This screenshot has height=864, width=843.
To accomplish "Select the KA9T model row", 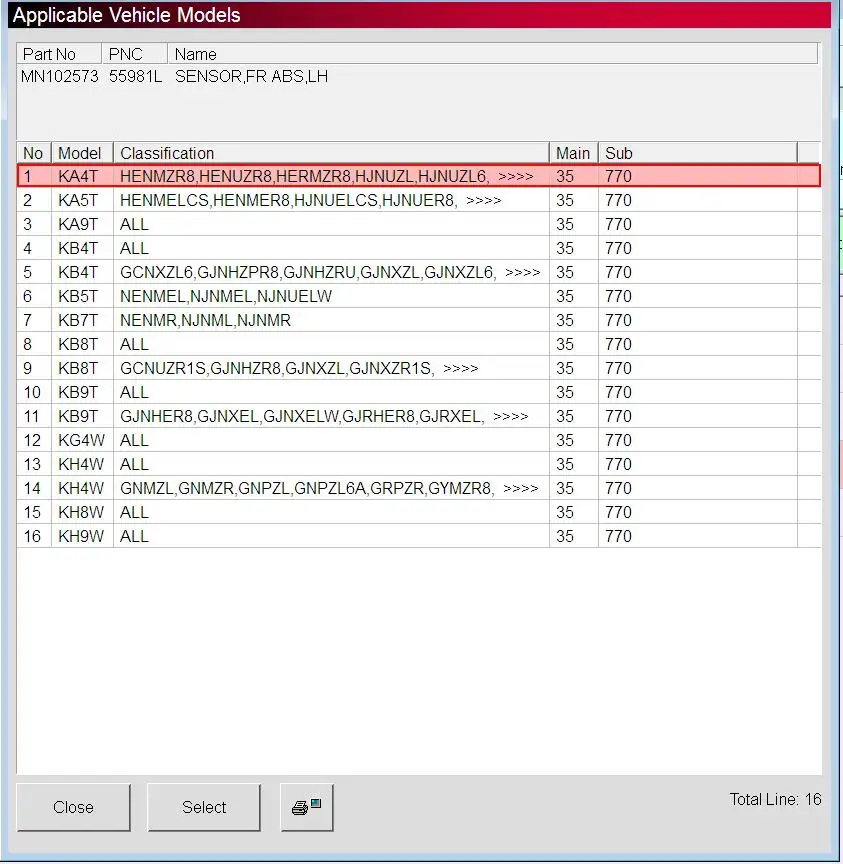I will click(x=419, y=224).
